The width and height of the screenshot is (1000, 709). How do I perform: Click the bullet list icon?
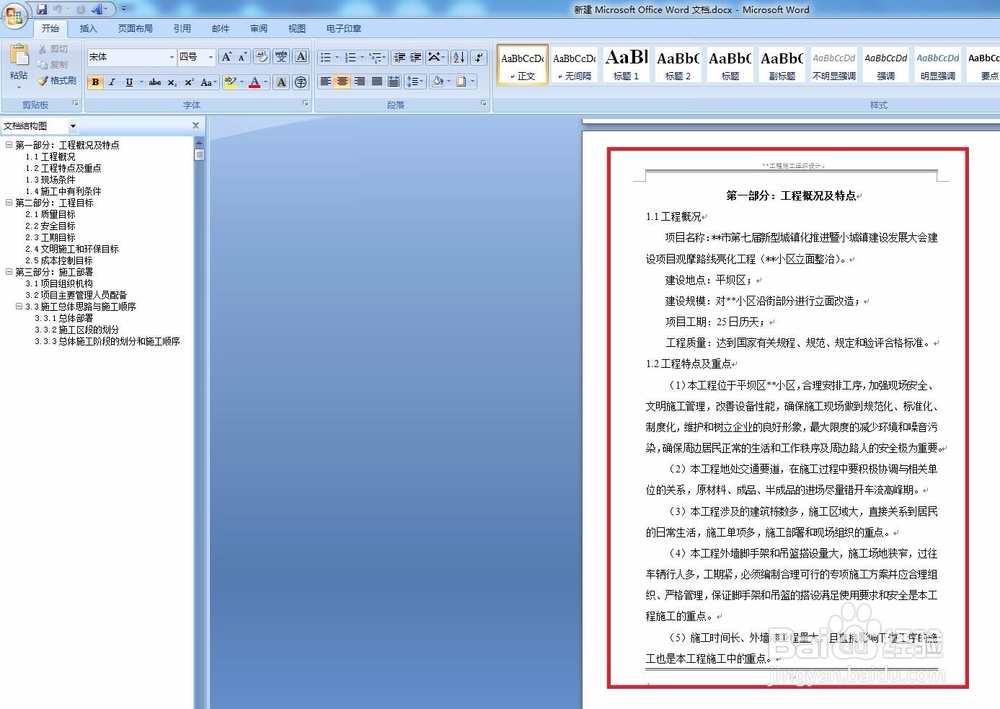(x=326, y=56)
